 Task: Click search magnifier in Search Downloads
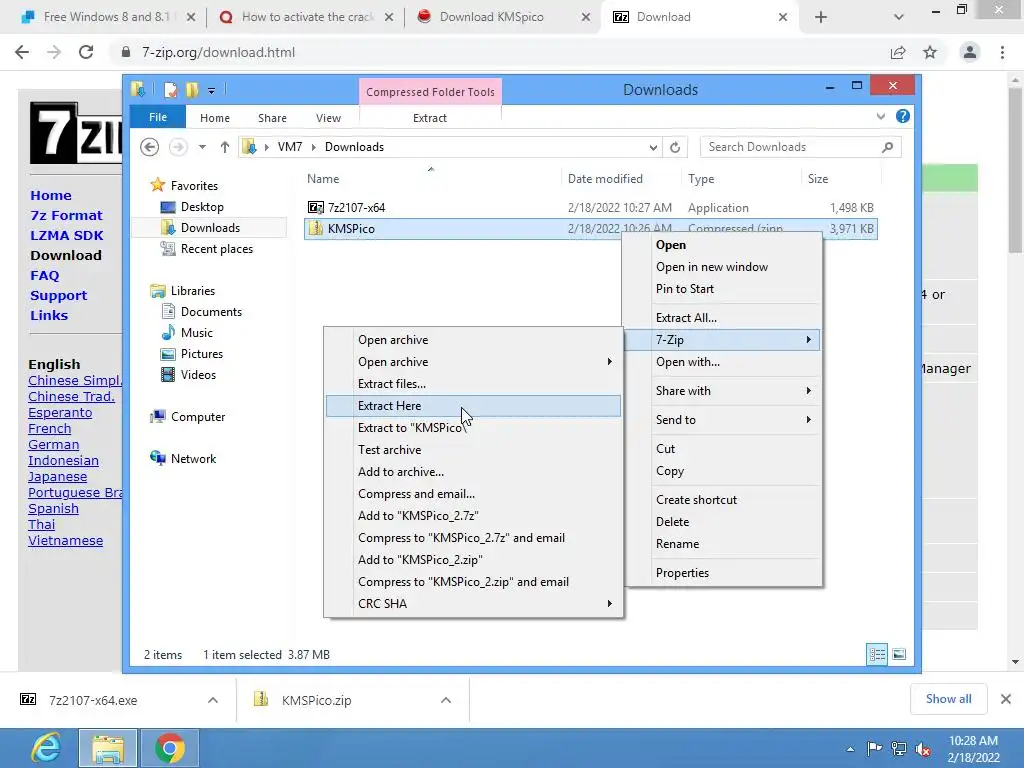pos(888,147)
